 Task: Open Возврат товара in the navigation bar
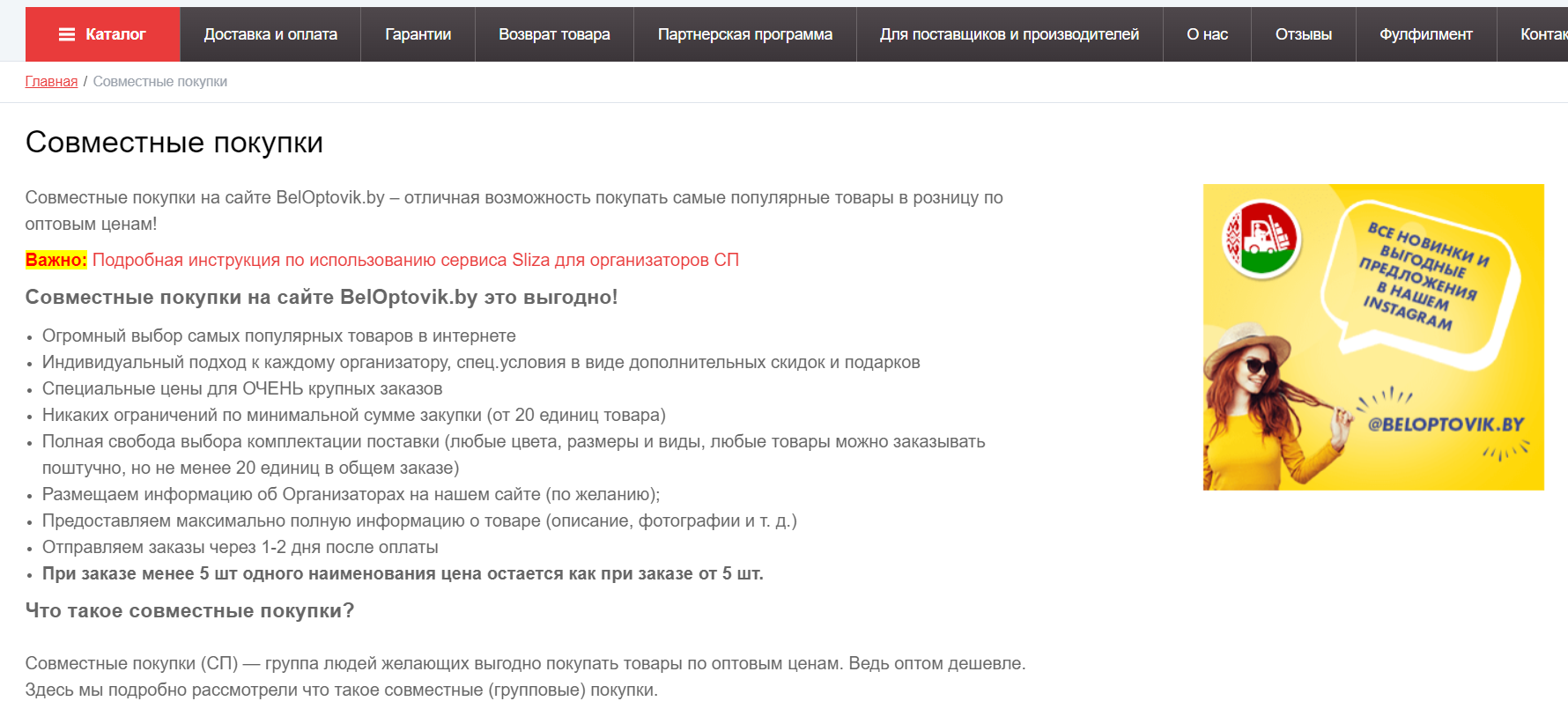[554, 34]
